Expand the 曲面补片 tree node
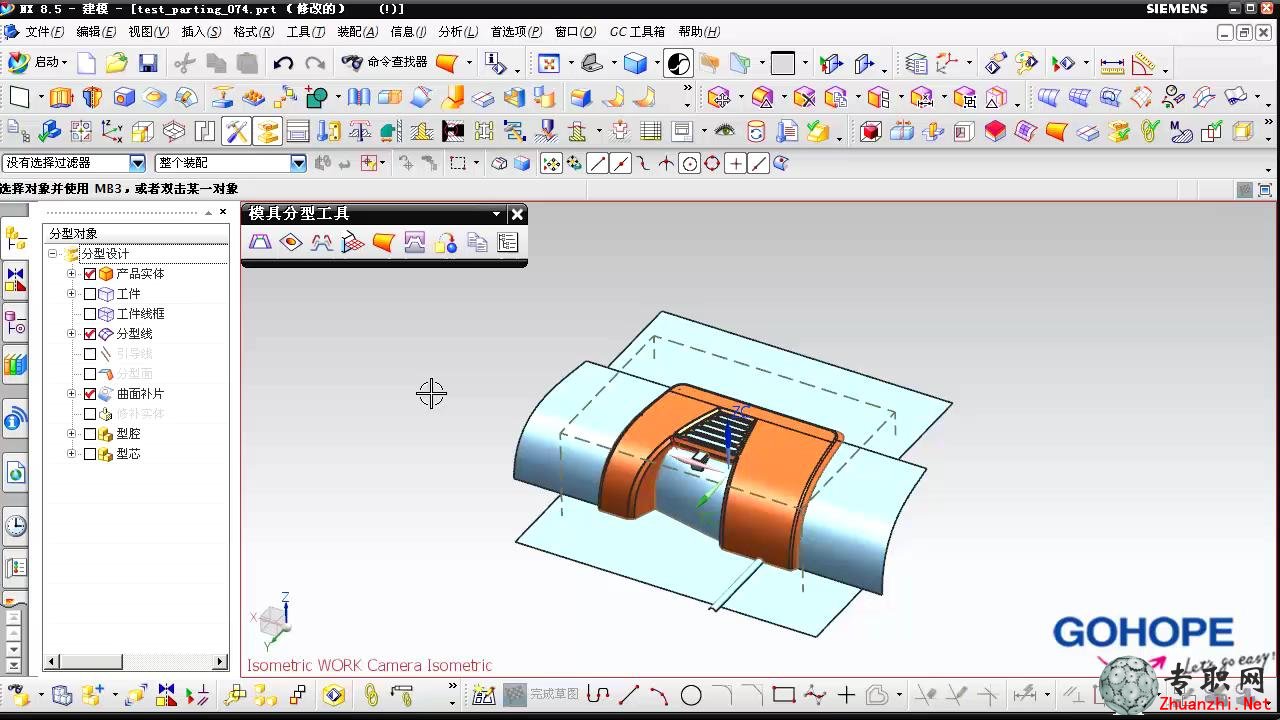The width and height of the screenshot is (1280, 720). click(x=71, y=394)
